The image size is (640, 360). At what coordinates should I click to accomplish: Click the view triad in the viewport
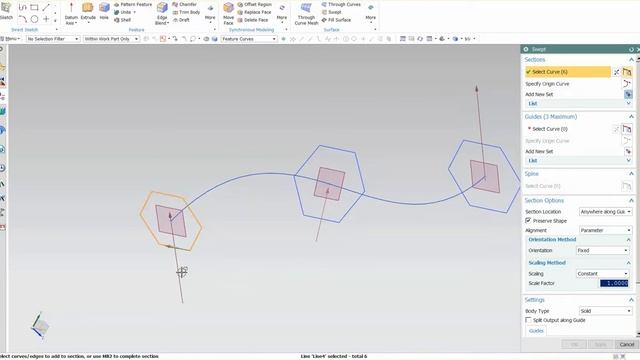click(40, 326)
